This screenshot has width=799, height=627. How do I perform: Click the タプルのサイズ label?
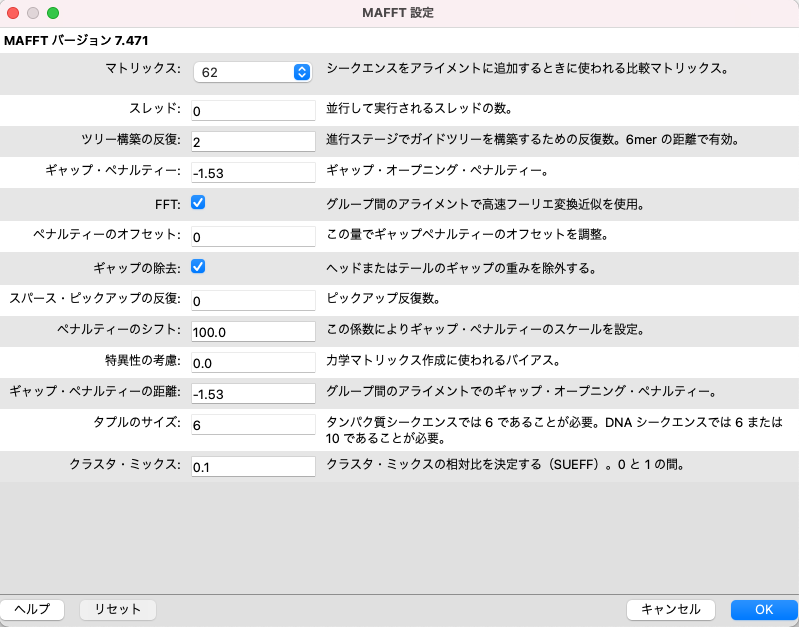(137, 422)
